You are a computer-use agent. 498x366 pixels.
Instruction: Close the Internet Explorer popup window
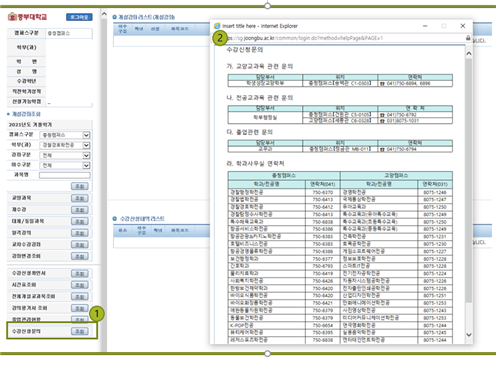463,26
